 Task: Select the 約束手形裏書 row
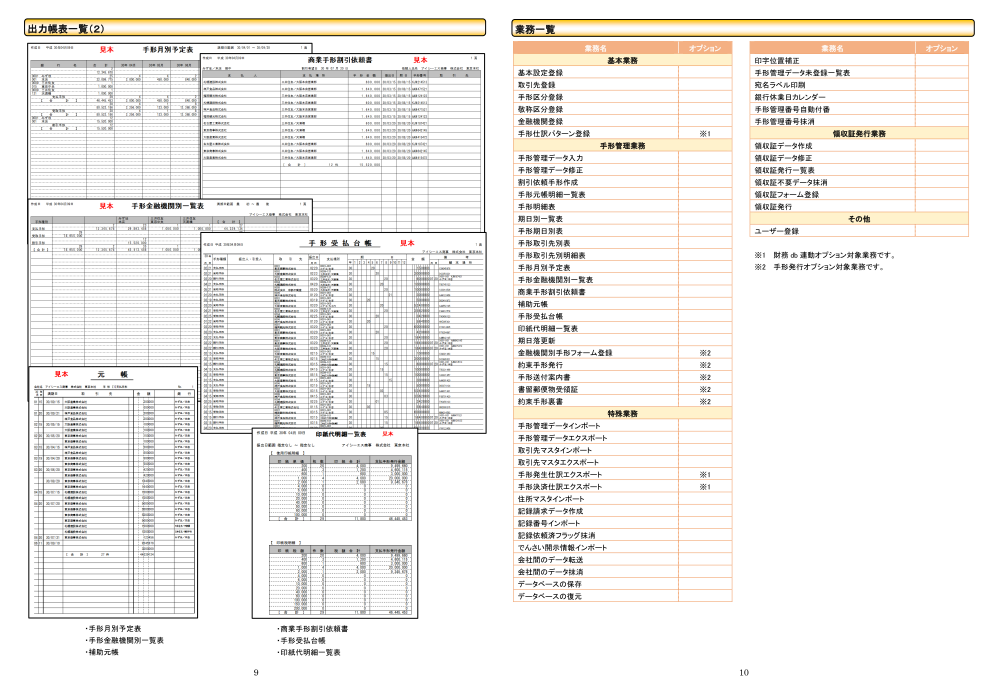622,402
